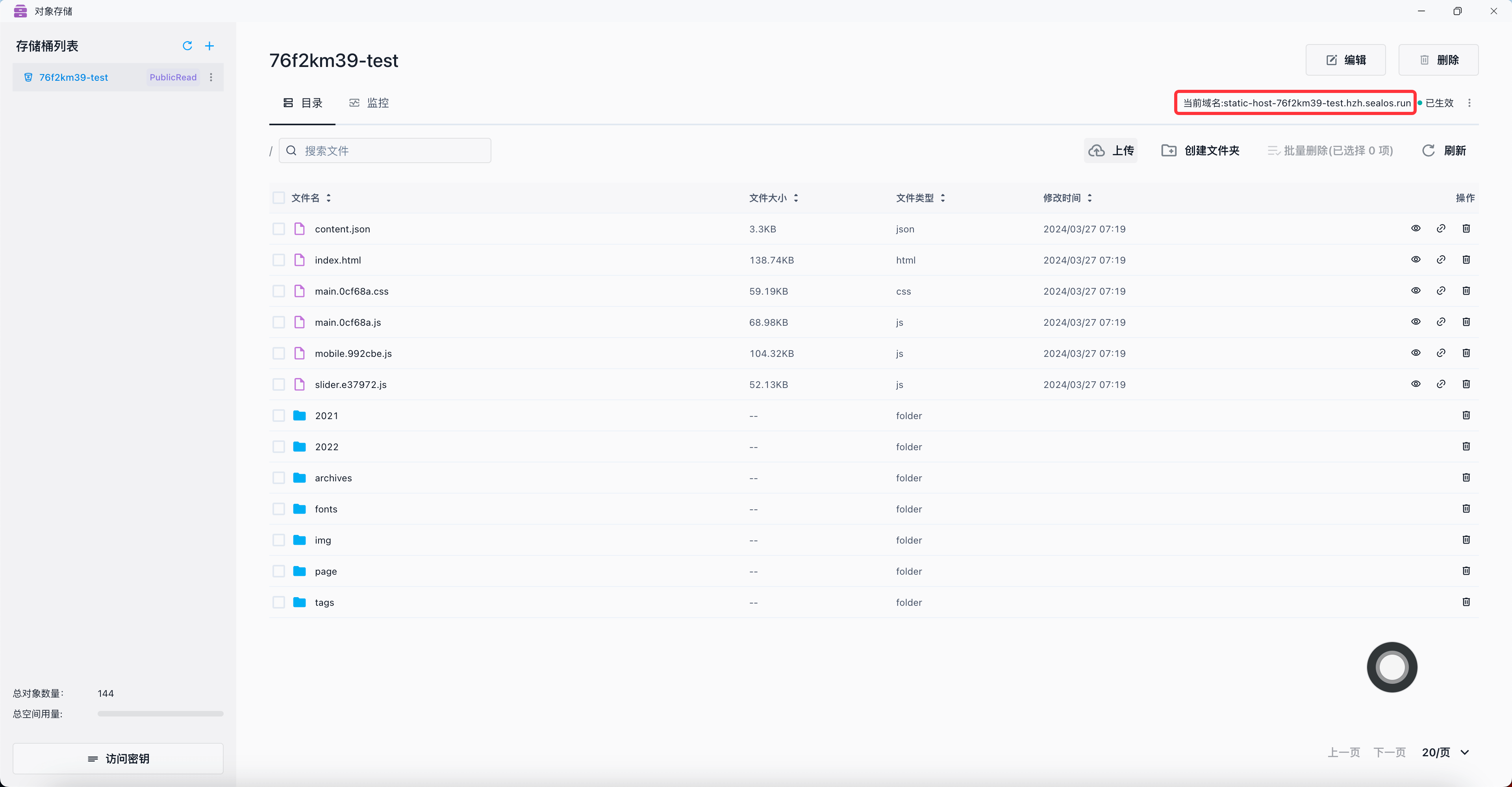The width and height of the screenshot is (1512, 787).
Task: Switch to the 监控 tab
Action: click(x=369, y=103)
